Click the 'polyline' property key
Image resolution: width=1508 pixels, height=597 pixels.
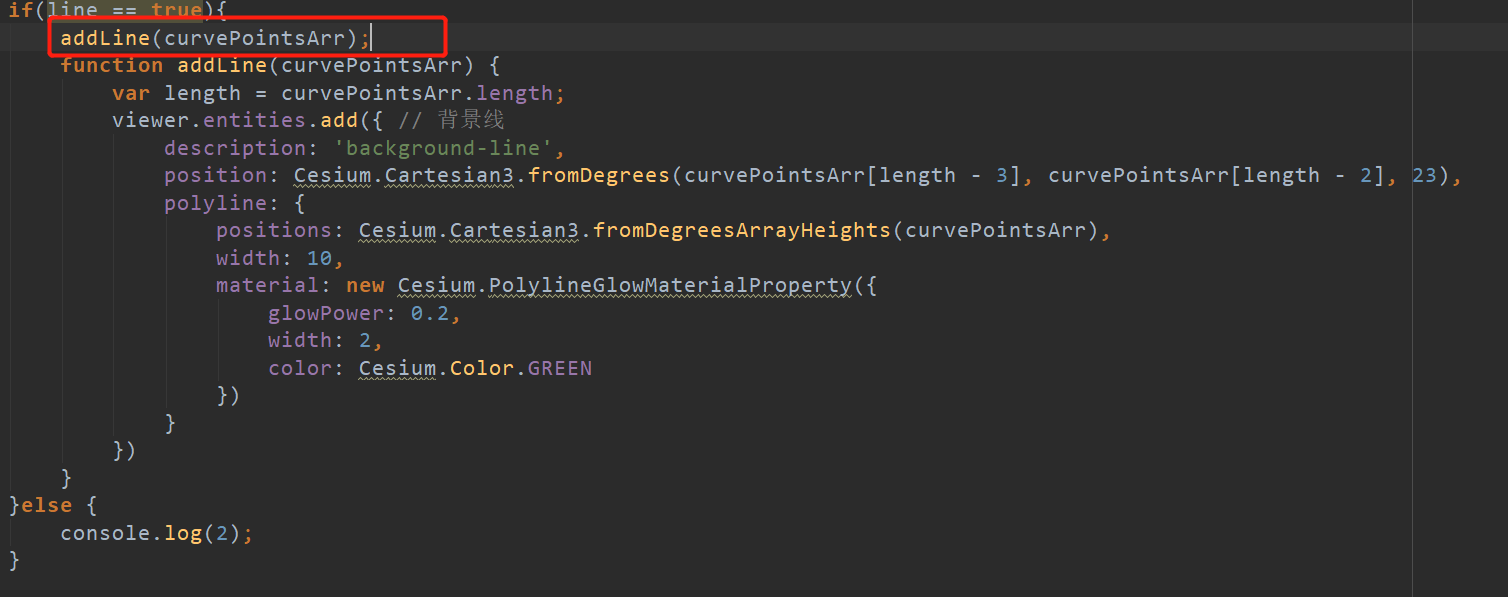click(x=216, y=203)
